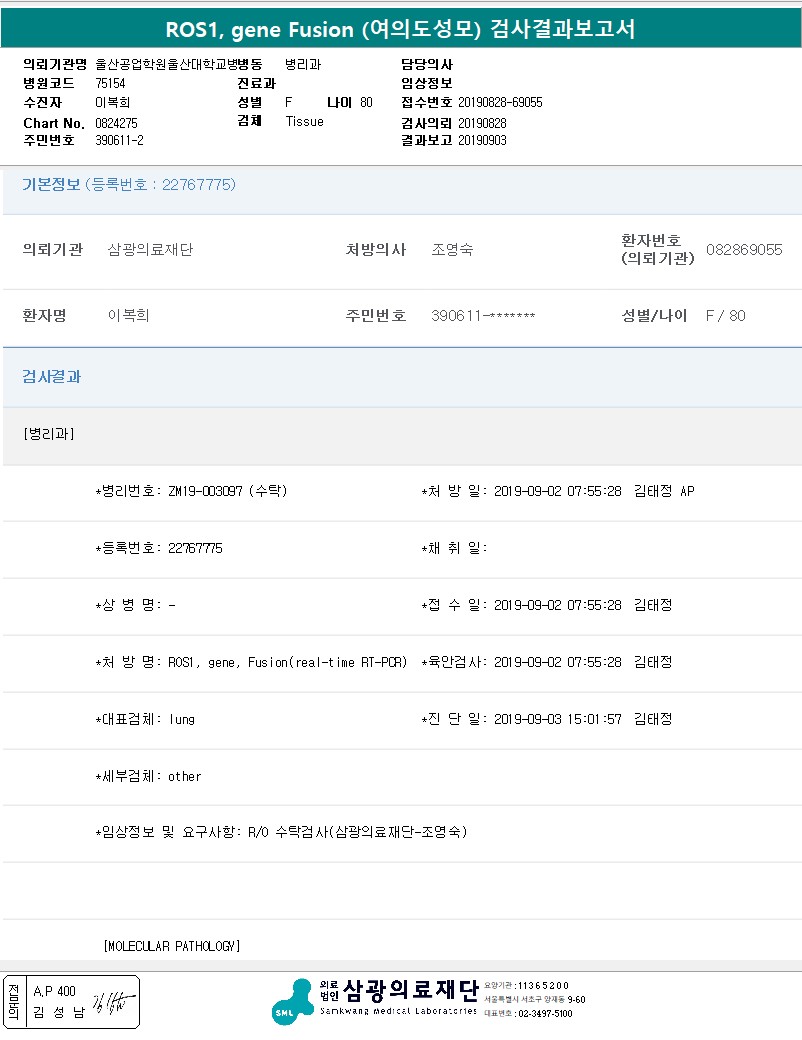Click the 처방의사 조영숙 name
Image resolution: width=802 pixels, height=1040 pixels.
tap(452, 249)
